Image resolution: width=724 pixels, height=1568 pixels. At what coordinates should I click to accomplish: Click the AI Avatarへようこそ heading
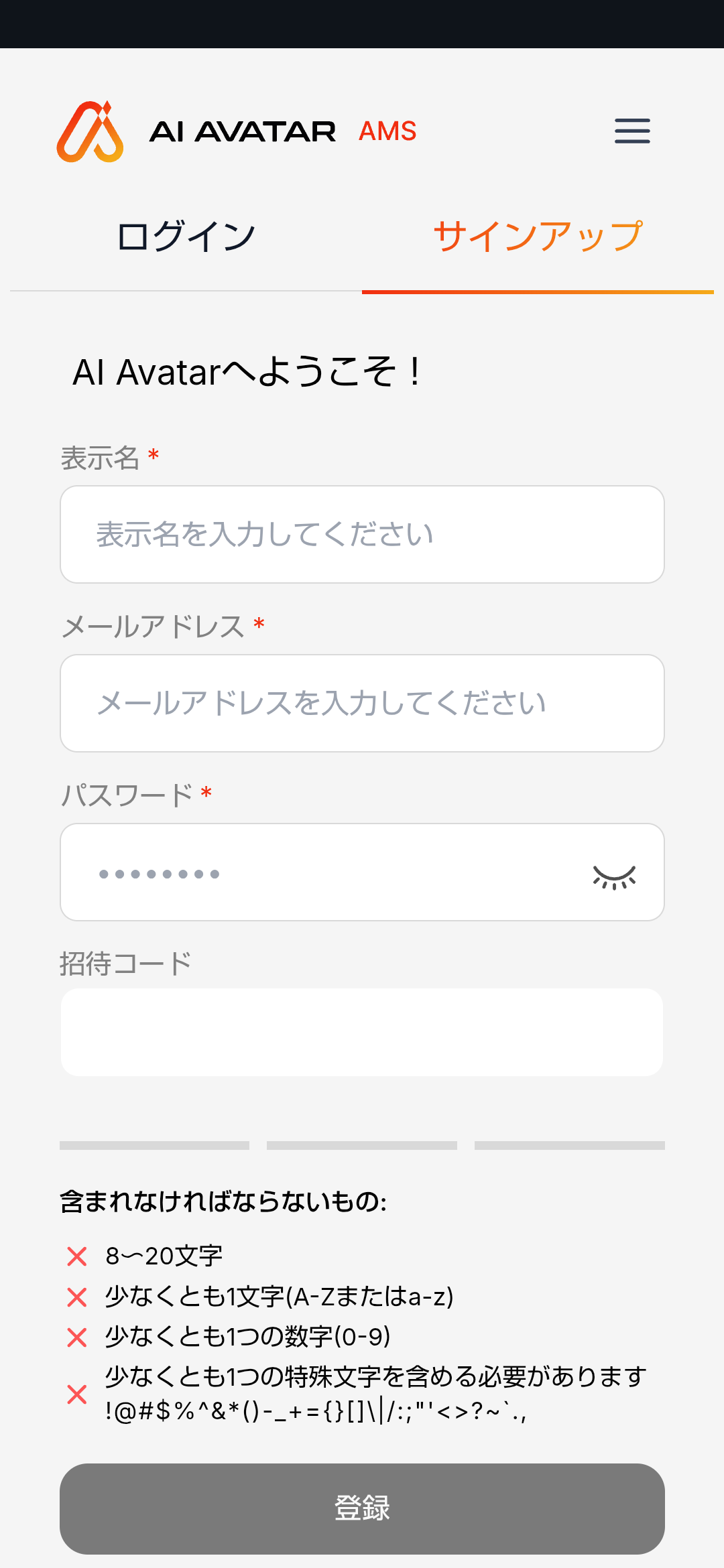(x=247, y=372)
